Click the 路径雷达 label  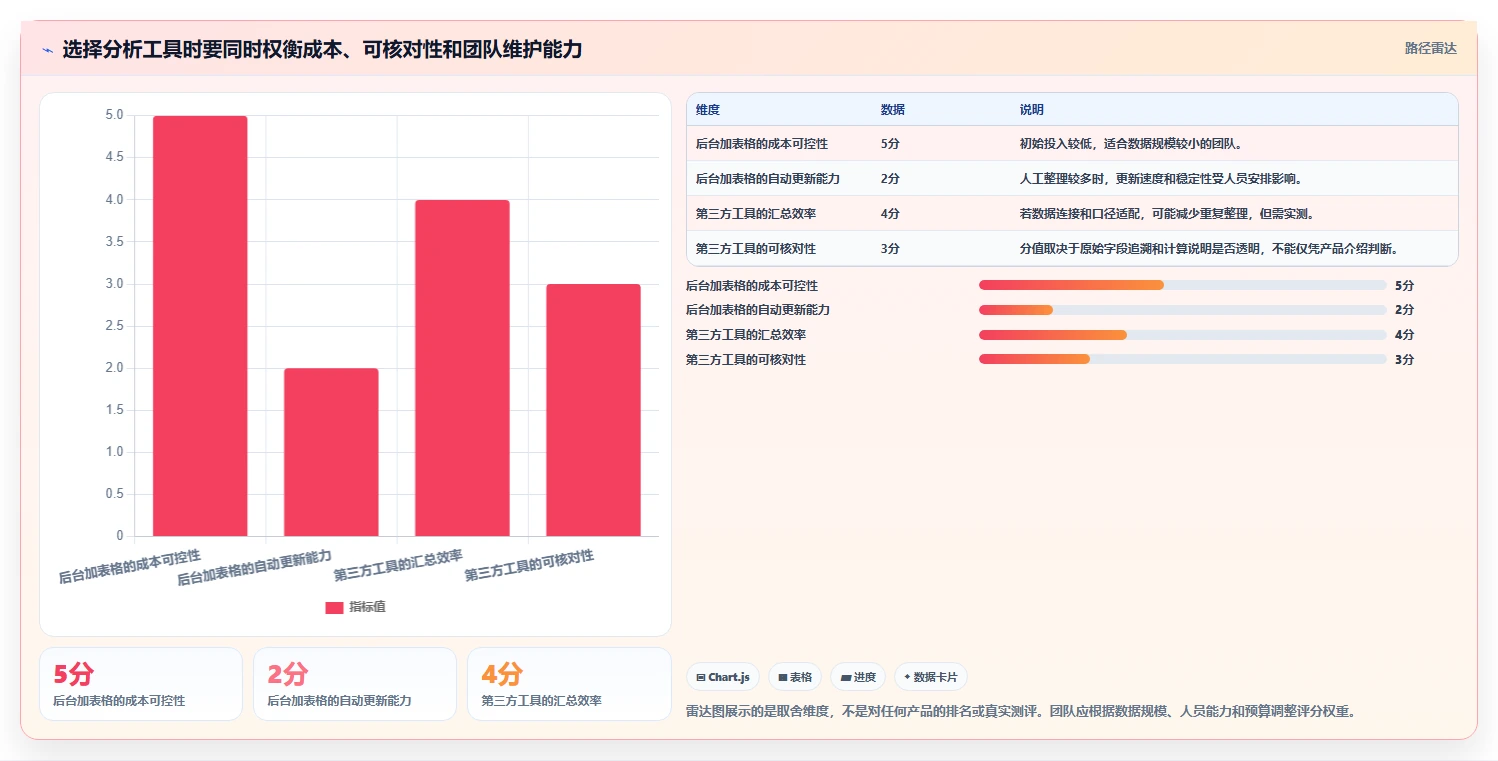tap(1430, 48)
